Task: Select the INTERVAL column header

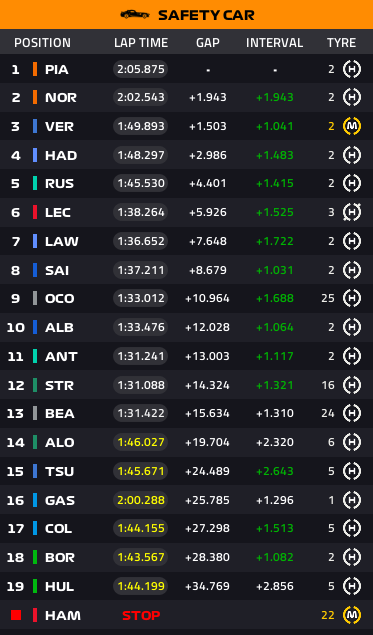Action: [x=275, y=43]
